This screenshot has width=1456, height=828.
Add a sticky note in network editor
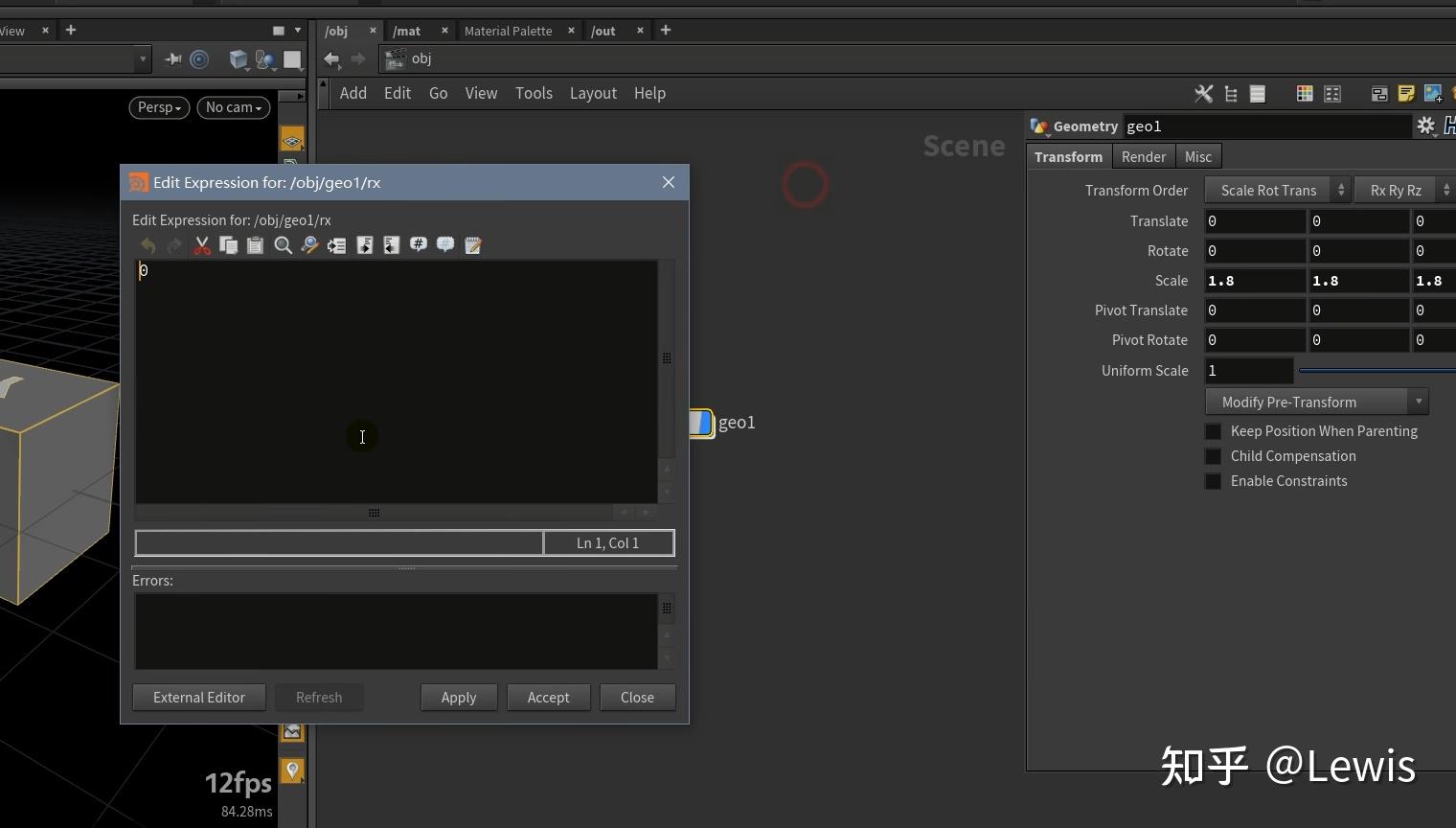coord(1405,93)
